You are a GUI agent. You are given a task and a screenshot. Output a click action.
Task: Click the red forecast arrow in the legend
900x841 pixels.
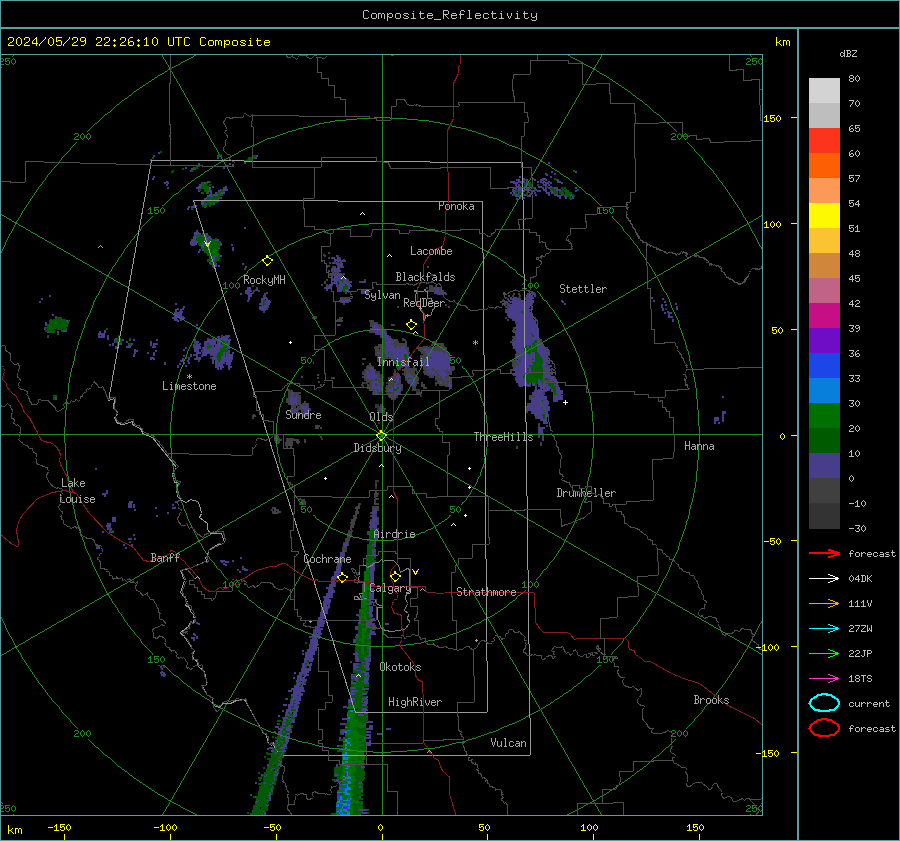(824, 553)
